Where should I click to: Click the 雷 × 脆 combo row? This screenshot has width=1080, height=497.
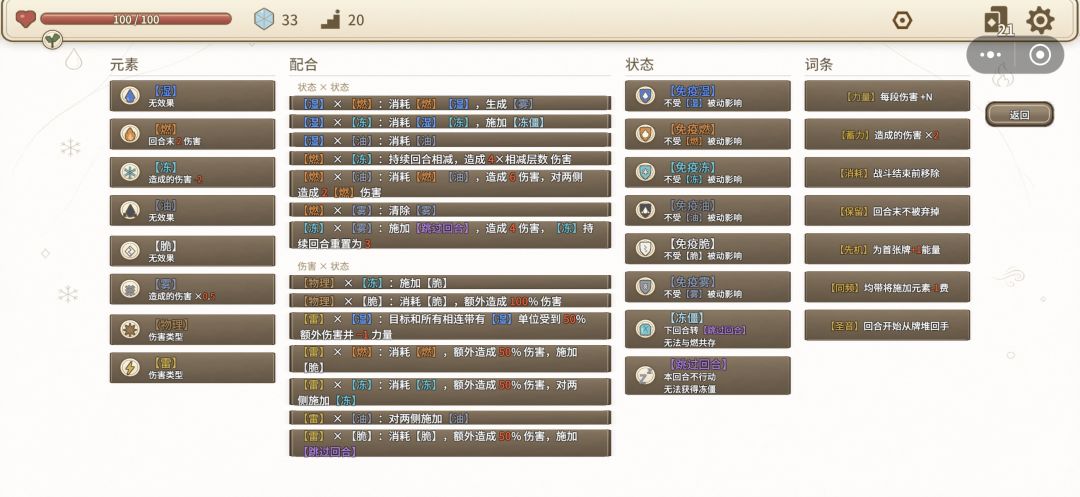click(450, 443)
